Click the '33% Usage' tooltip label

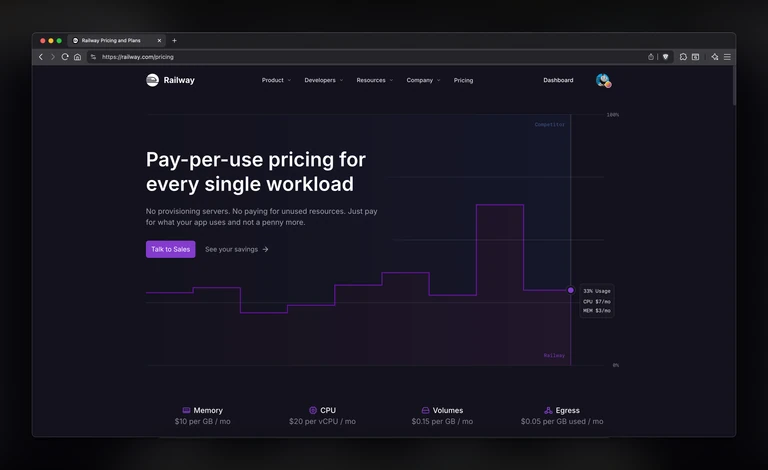(597, 291)
